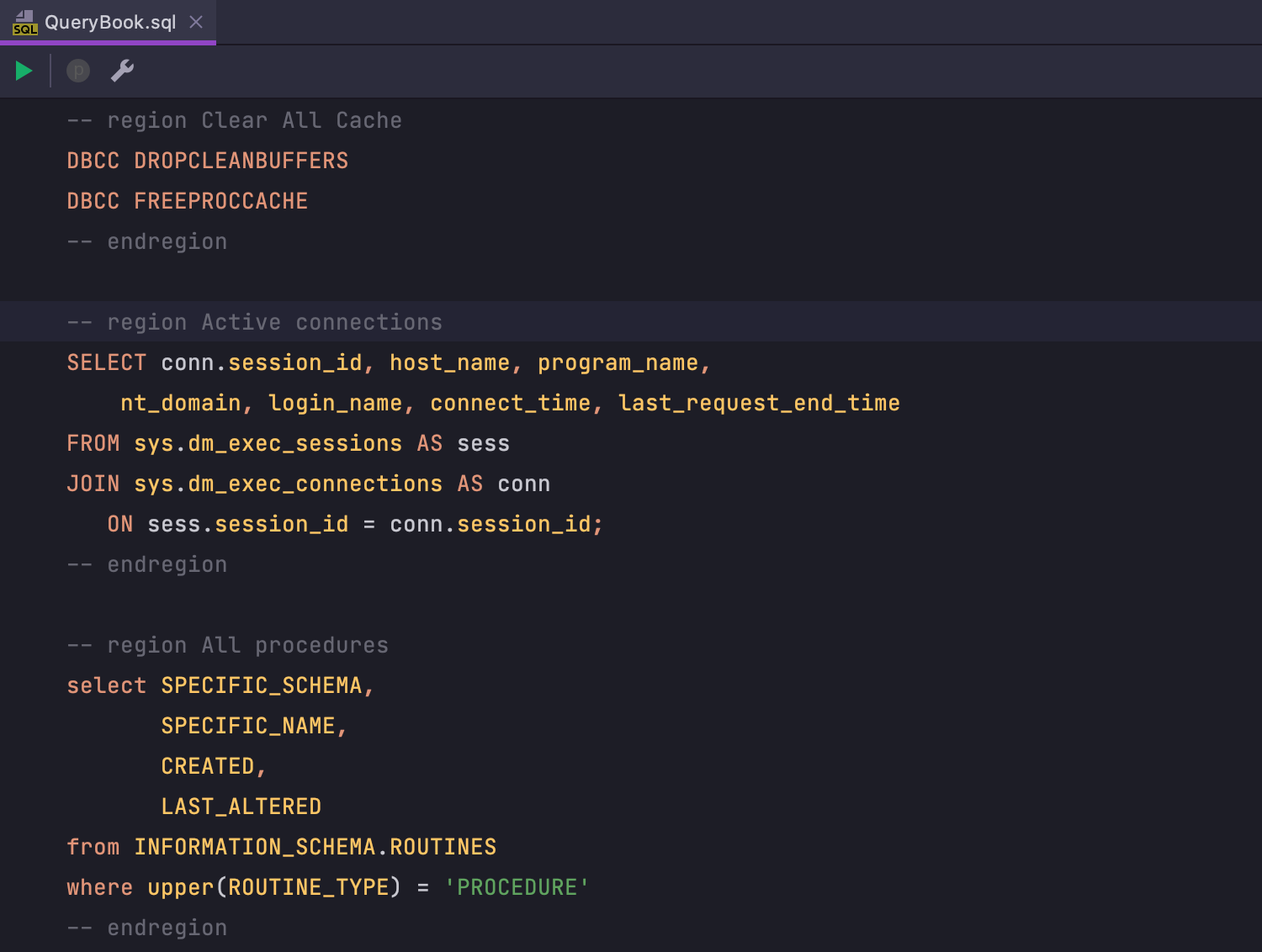Click SPECIFIC_NAME column

click(248, 726)
